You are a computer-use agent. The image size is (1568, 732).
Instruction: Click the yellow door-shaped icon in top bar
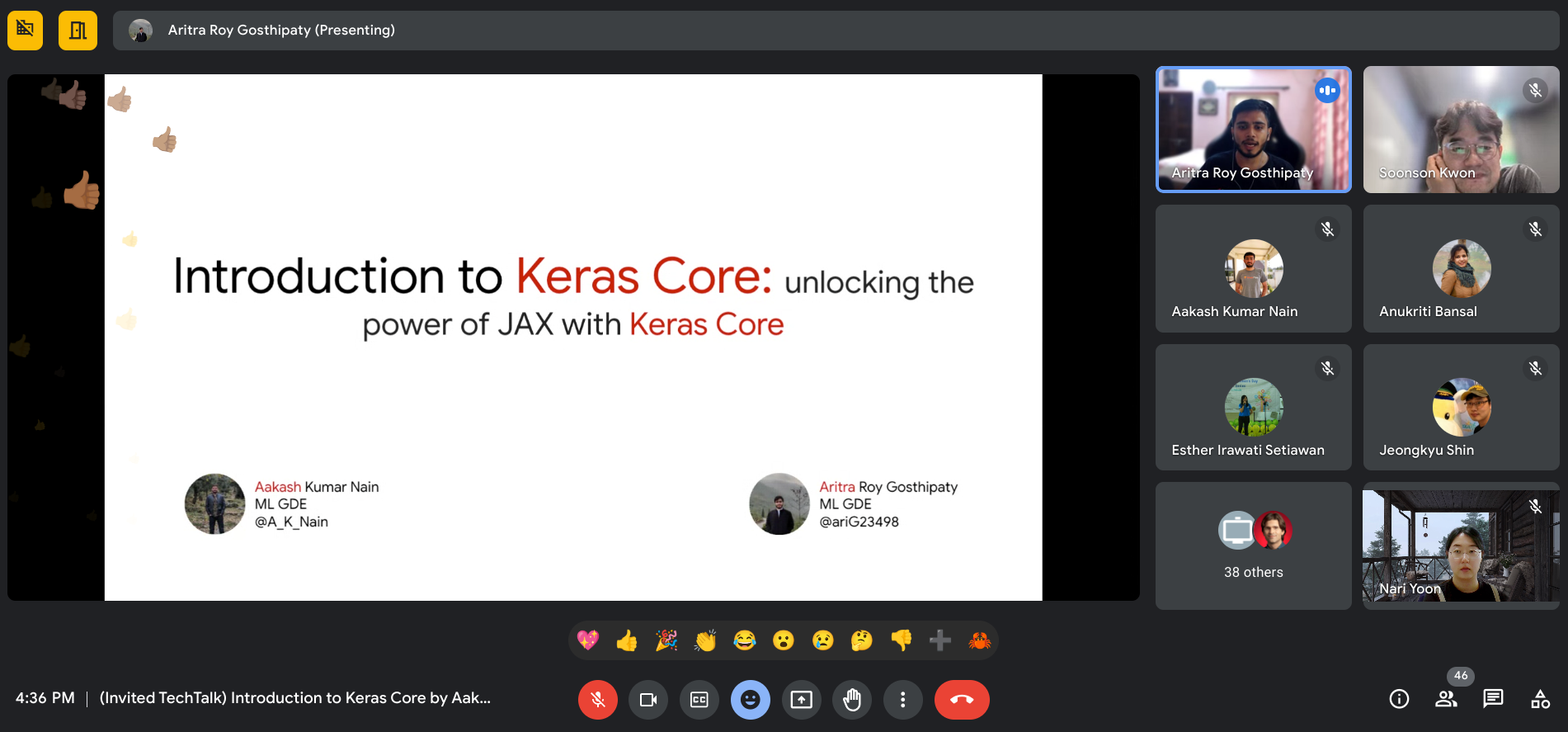pyautogui.click(x=78, y=31)
